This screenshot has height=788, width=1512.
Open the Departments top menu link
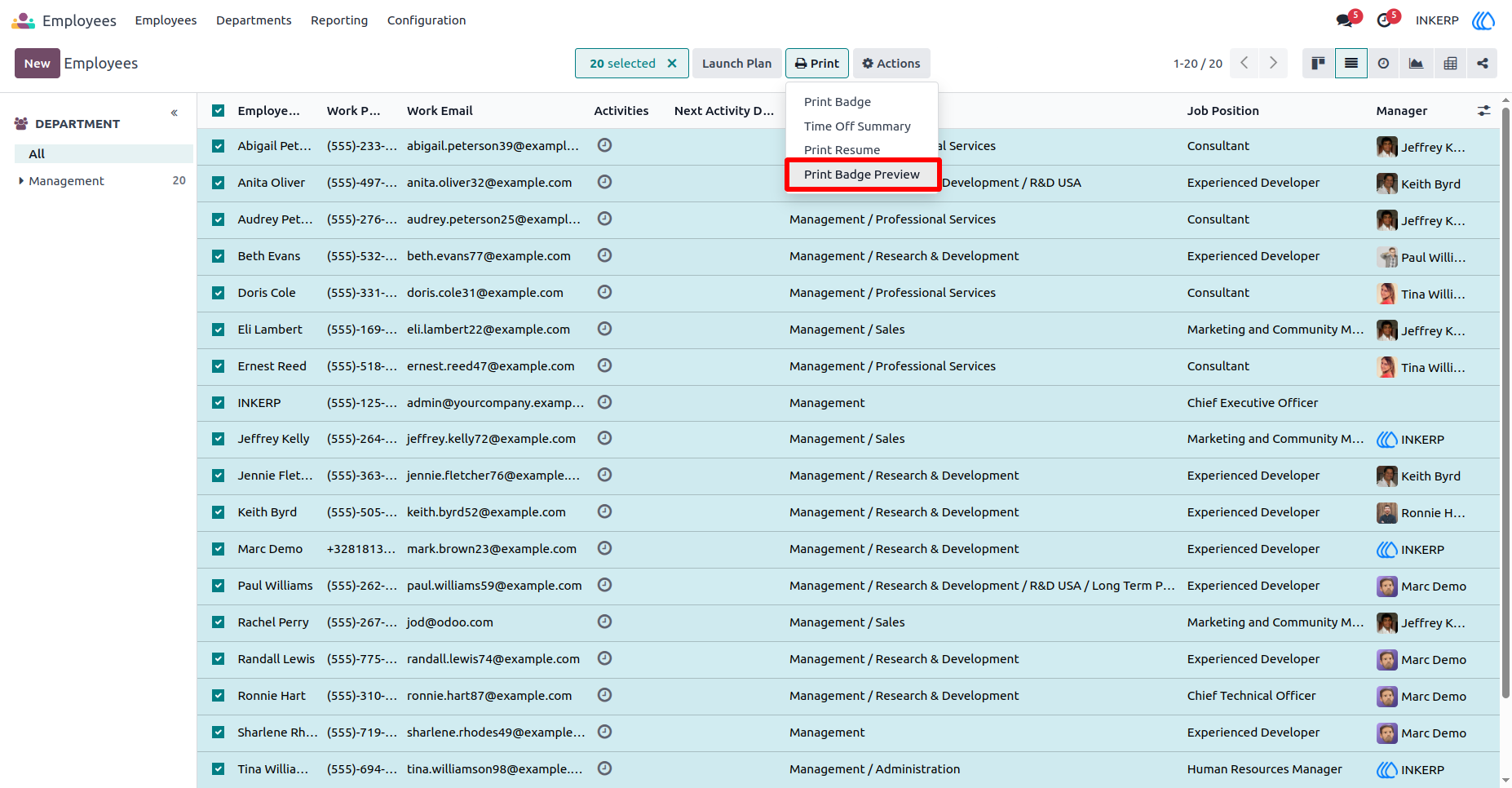click(x=254, y=20)
